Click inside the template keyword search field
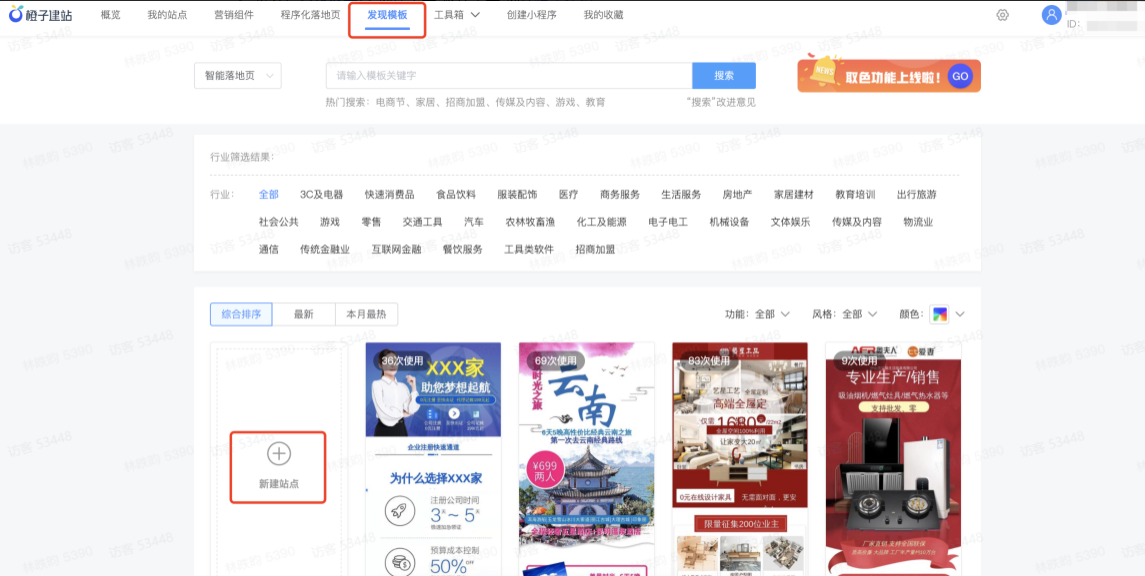The image size is (1145, 576). 500,76
